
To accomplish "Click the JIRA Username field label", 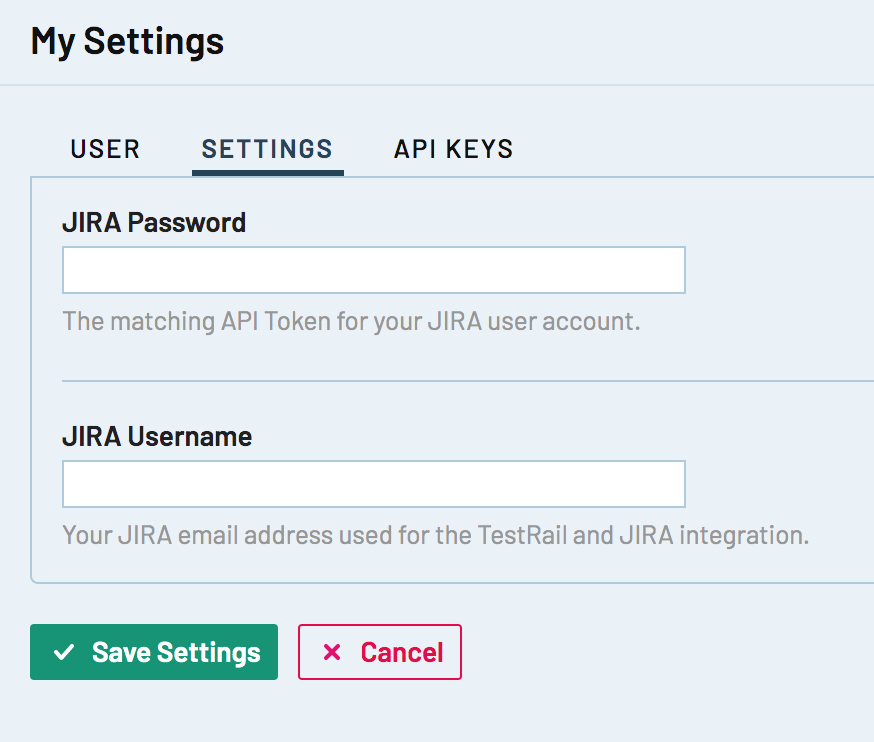I will [157, 437].
